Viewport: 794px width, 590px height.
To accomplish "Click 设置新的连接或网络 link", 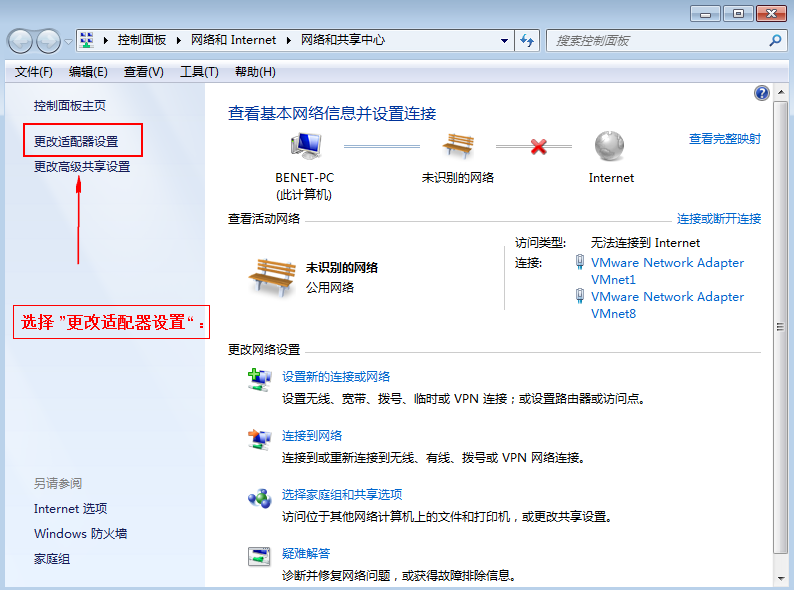I will pyautogui.click(x=336, y=377).
